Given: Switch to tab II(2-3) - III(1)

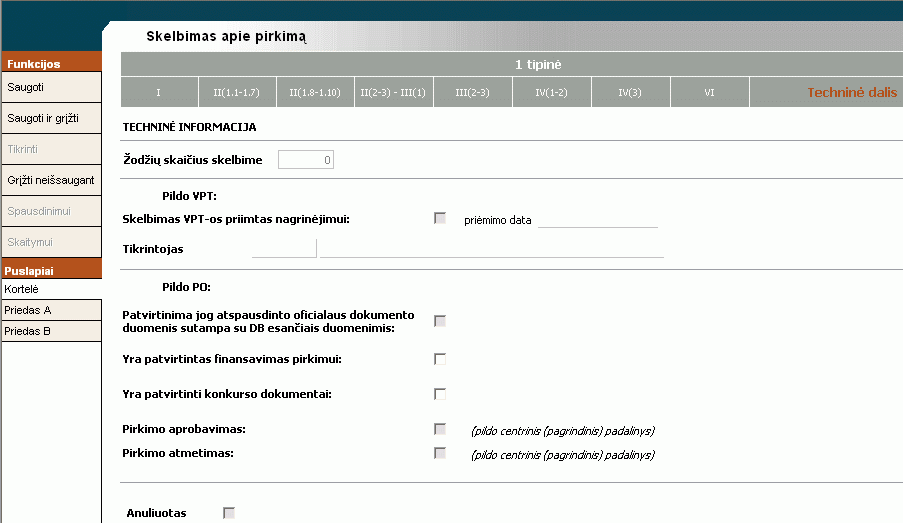Looking at the screenshot, I should tap(393, 92).
